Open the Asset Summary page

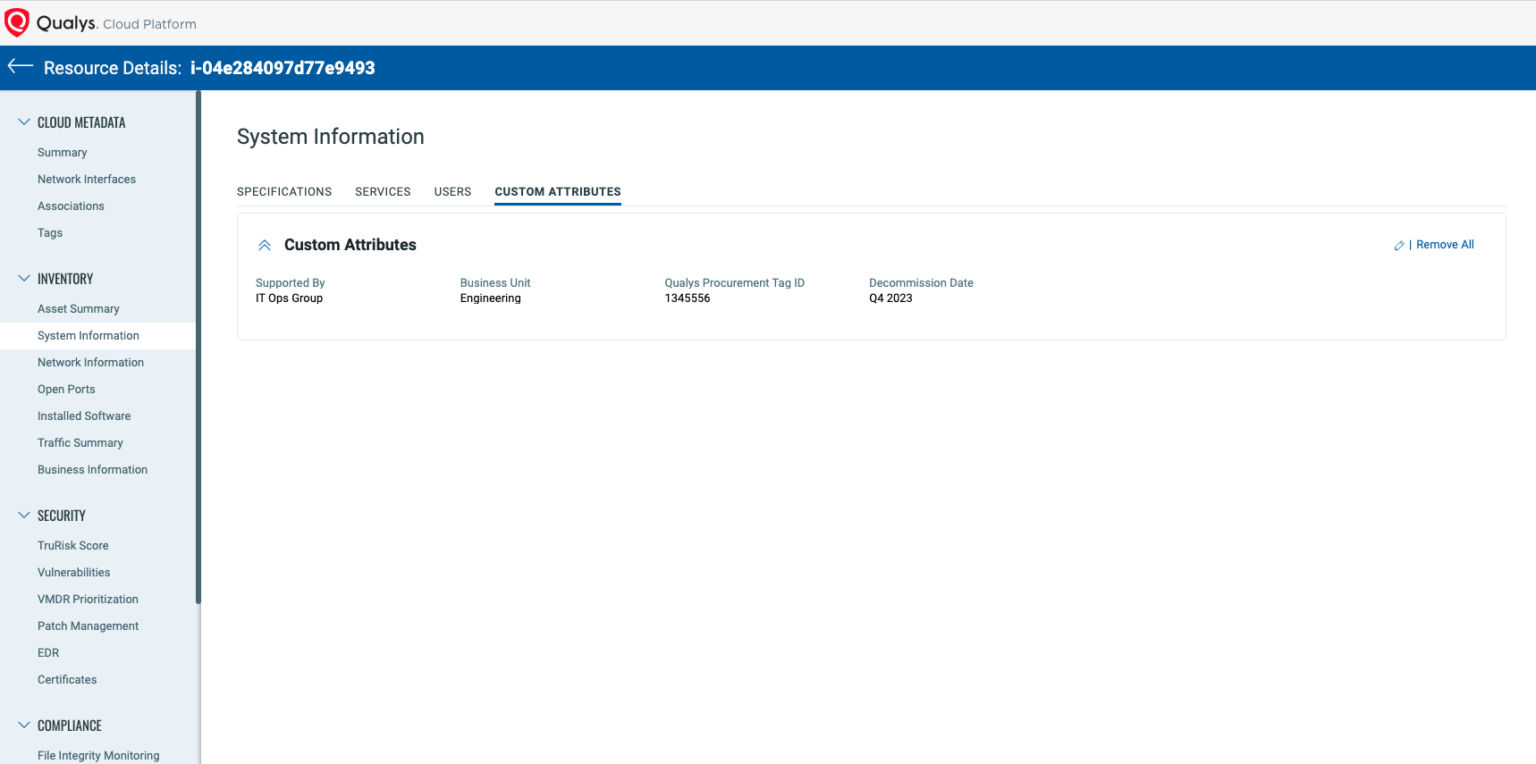78,308
